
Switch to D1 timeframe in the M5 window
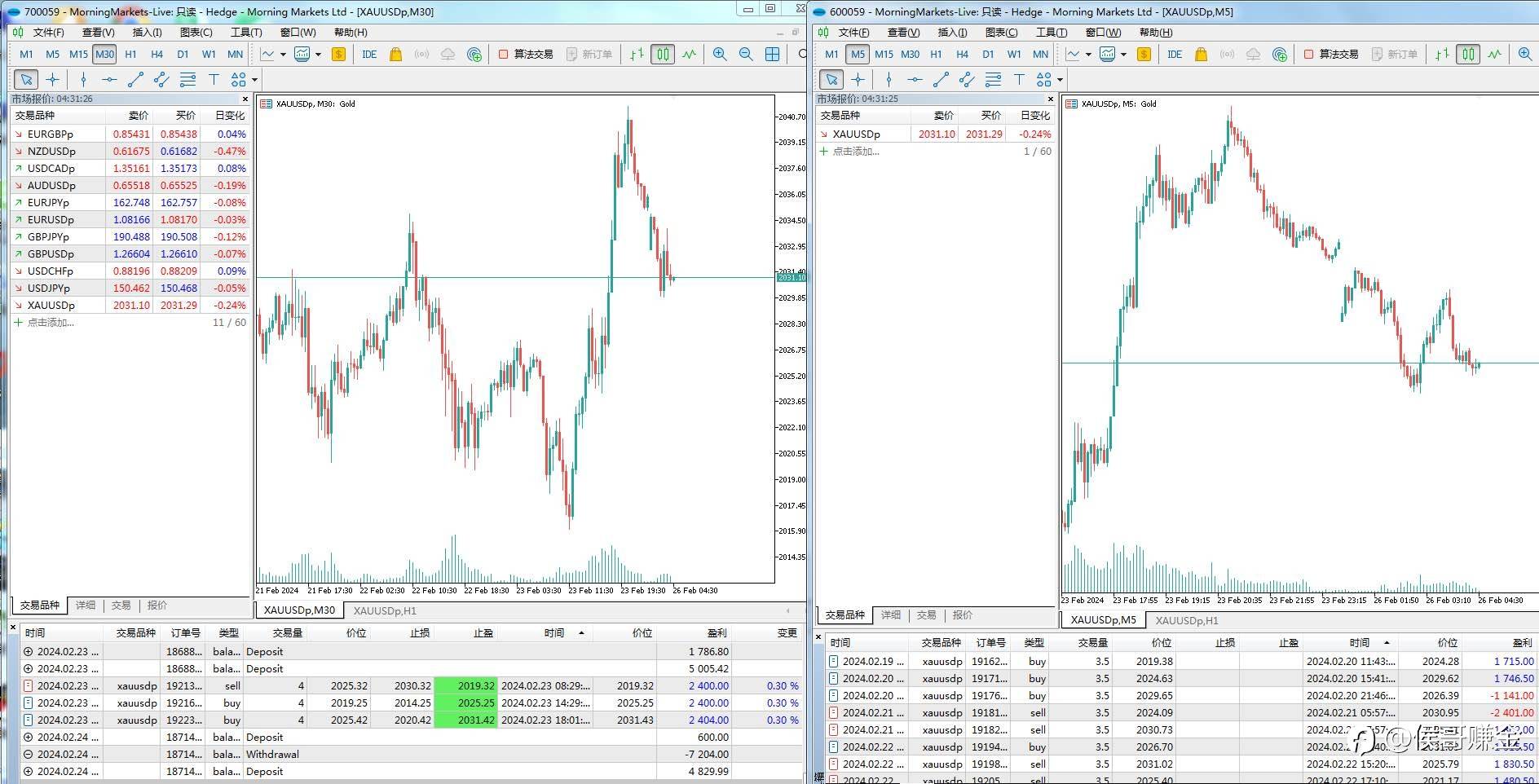[x=988, y=54]
